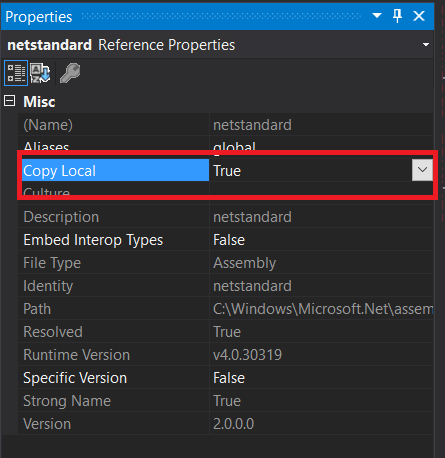Collapse the Misc category
The image size is (445, 458).
tap(9, 101)
